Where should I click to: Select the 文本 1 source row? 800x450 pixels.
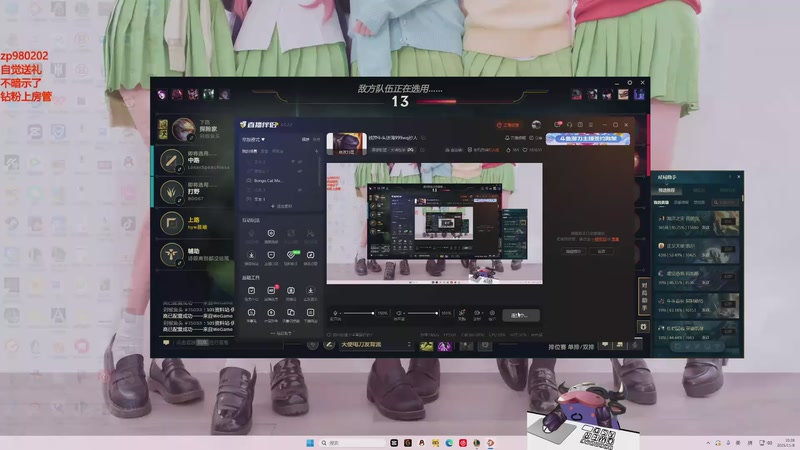pos(278,199)
